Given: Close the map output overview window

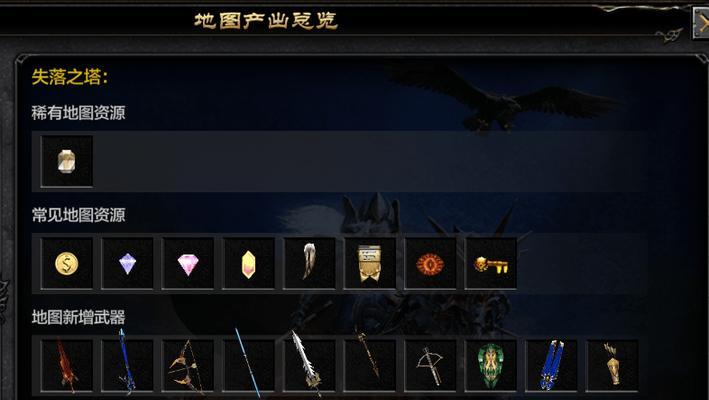Looking at the screenshot, I should point(701,23).
